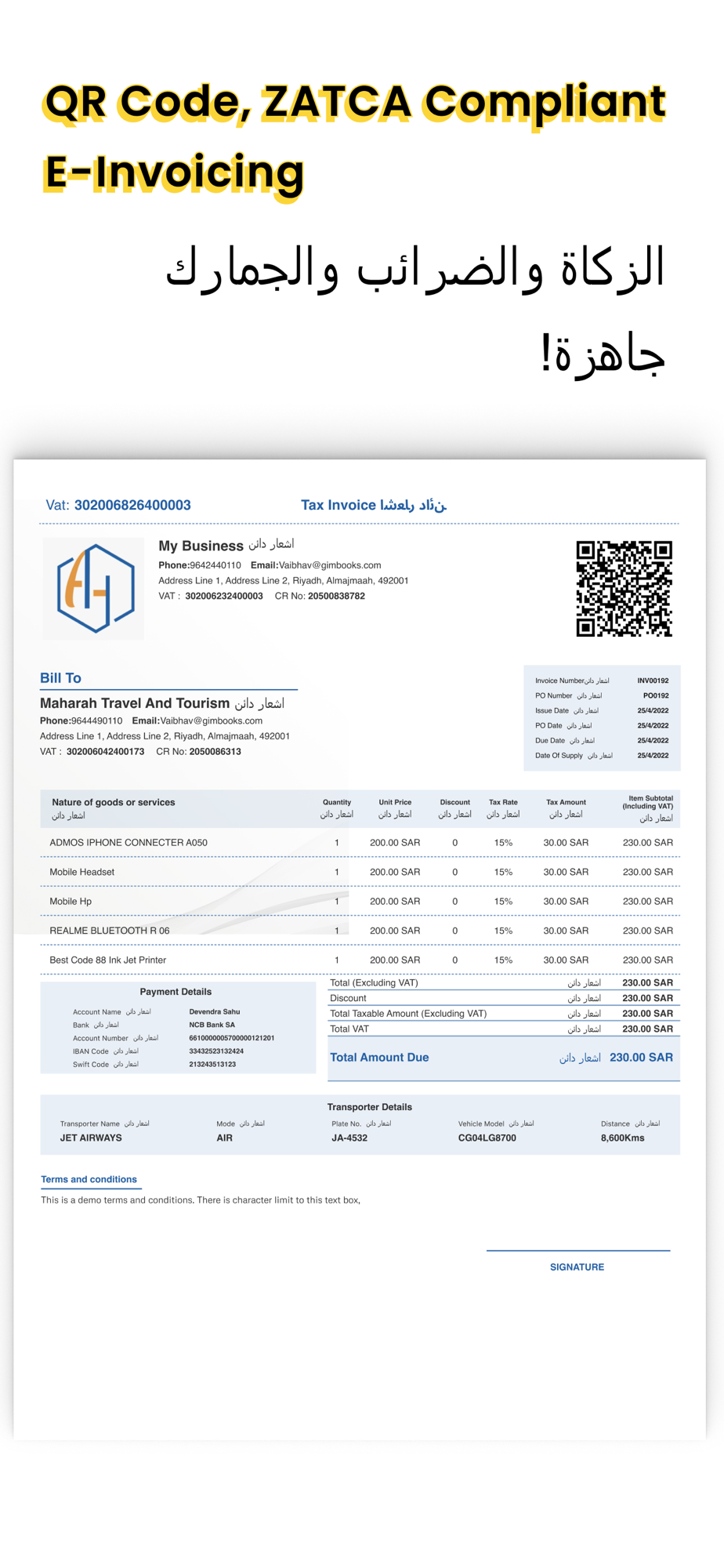Select the 'Mobile Hp' item row

360,902
